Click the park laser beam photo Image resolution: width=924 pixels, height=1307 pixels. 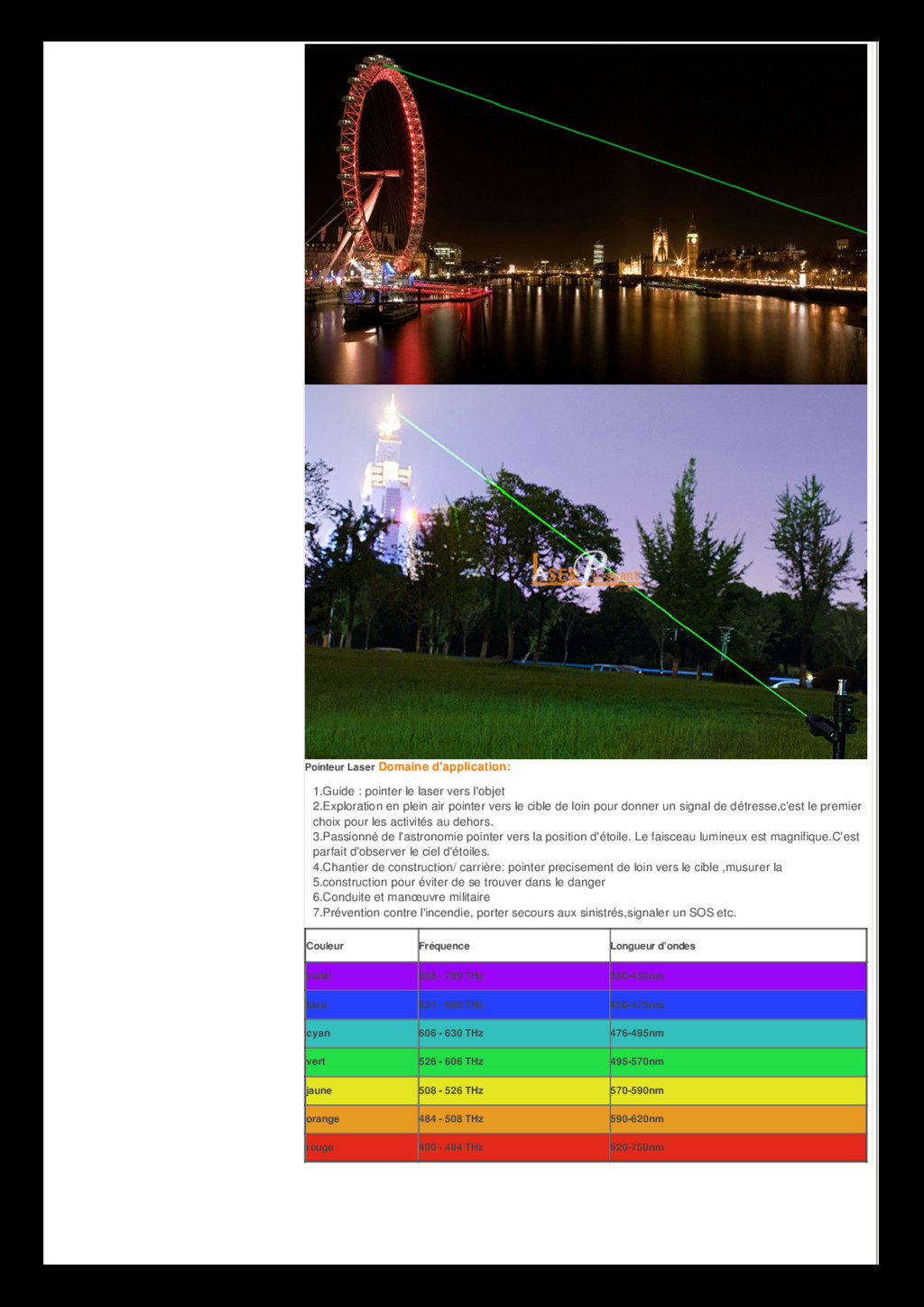pos(586,572)
